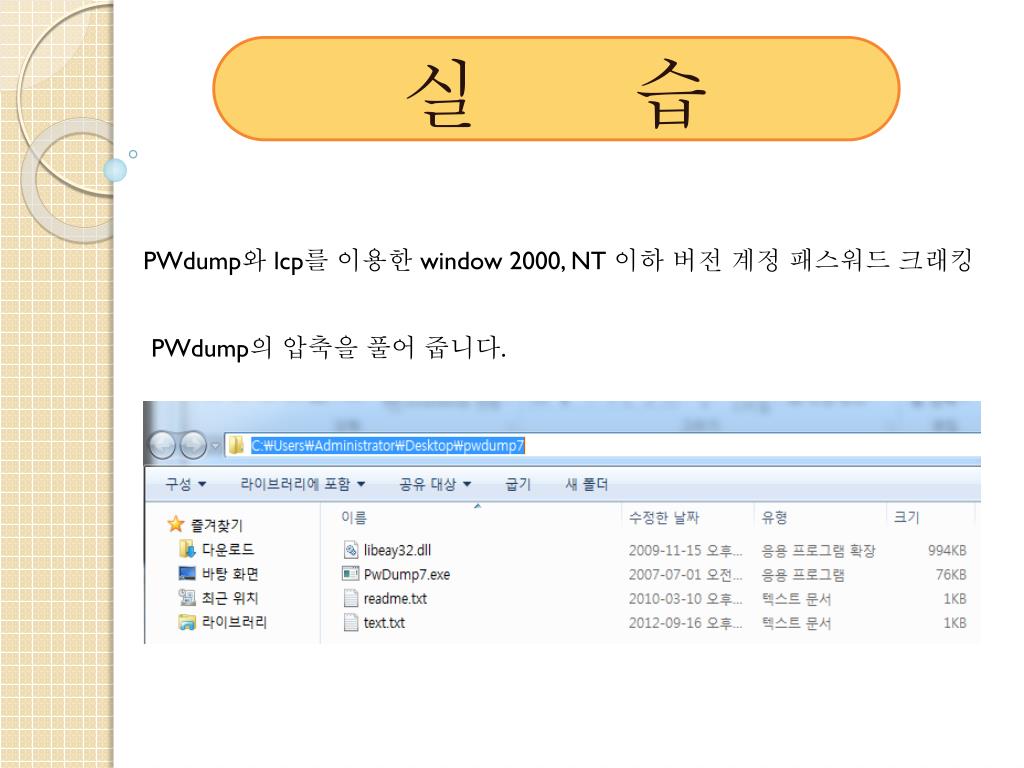The width and height of the screenshot is (1024, 768).
Task: Open the 공유 대상 dropdown
Action: coord(435,484)
